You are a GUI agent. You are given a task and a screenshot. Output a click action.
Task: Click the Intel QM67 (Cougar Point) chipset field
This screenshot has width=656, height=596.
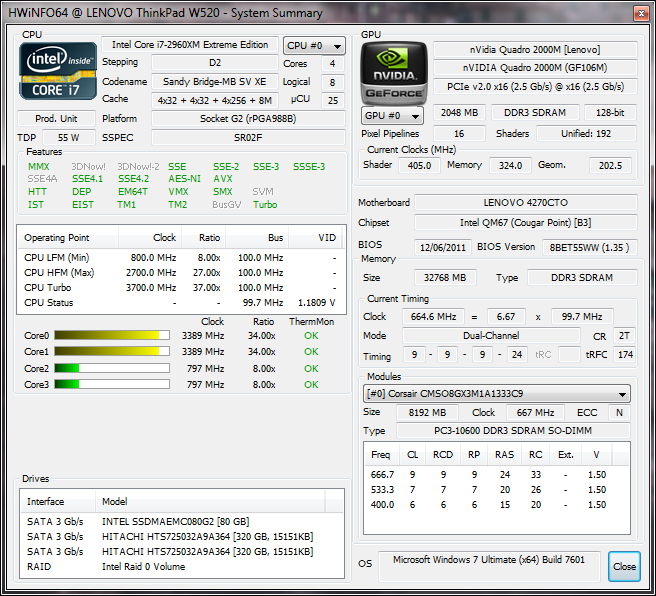point(526,223)
